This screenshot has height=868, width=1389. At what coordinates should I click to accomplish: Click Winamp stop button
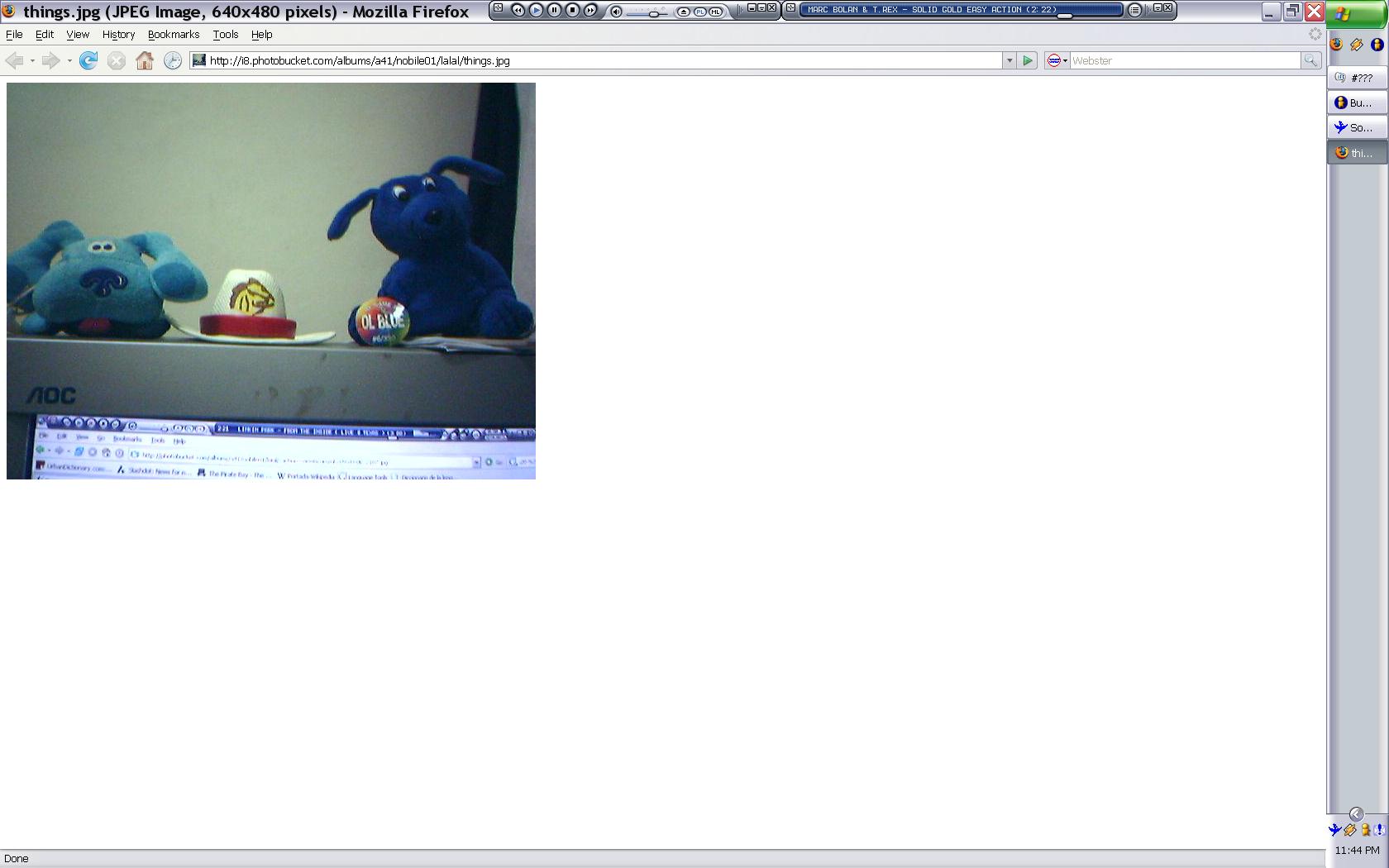coord(572,10)
